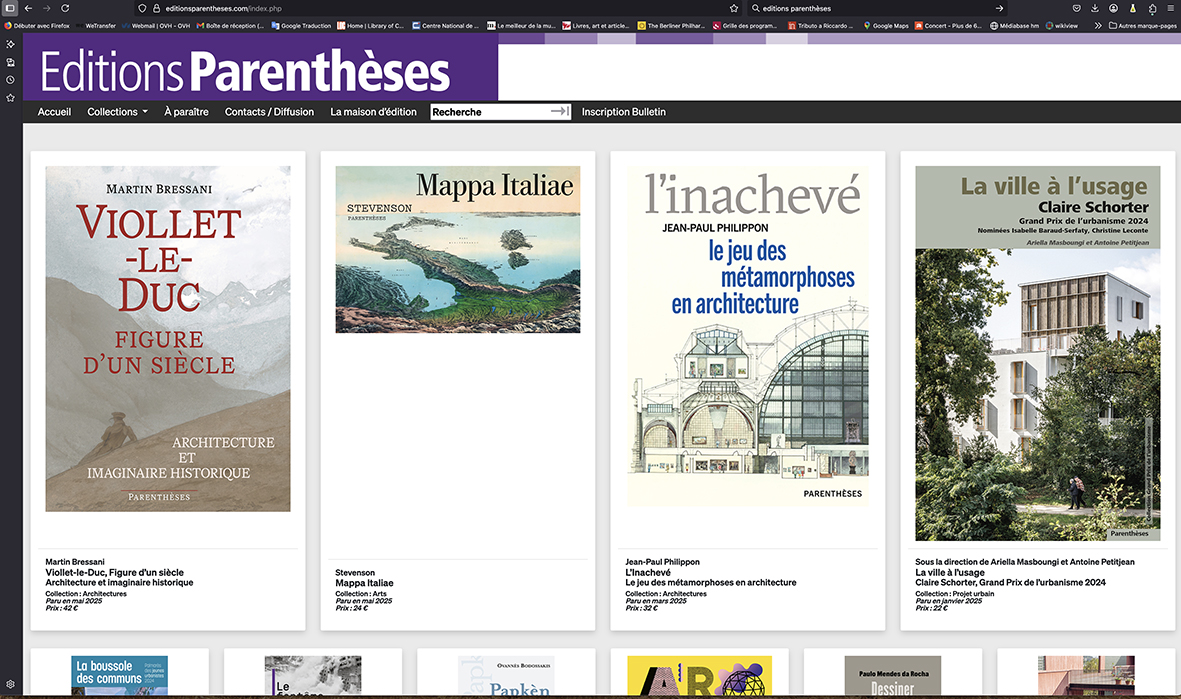Open Google Traduction bookmark
The height and width of the screenshot is (699, 1181).
point(301,26)
